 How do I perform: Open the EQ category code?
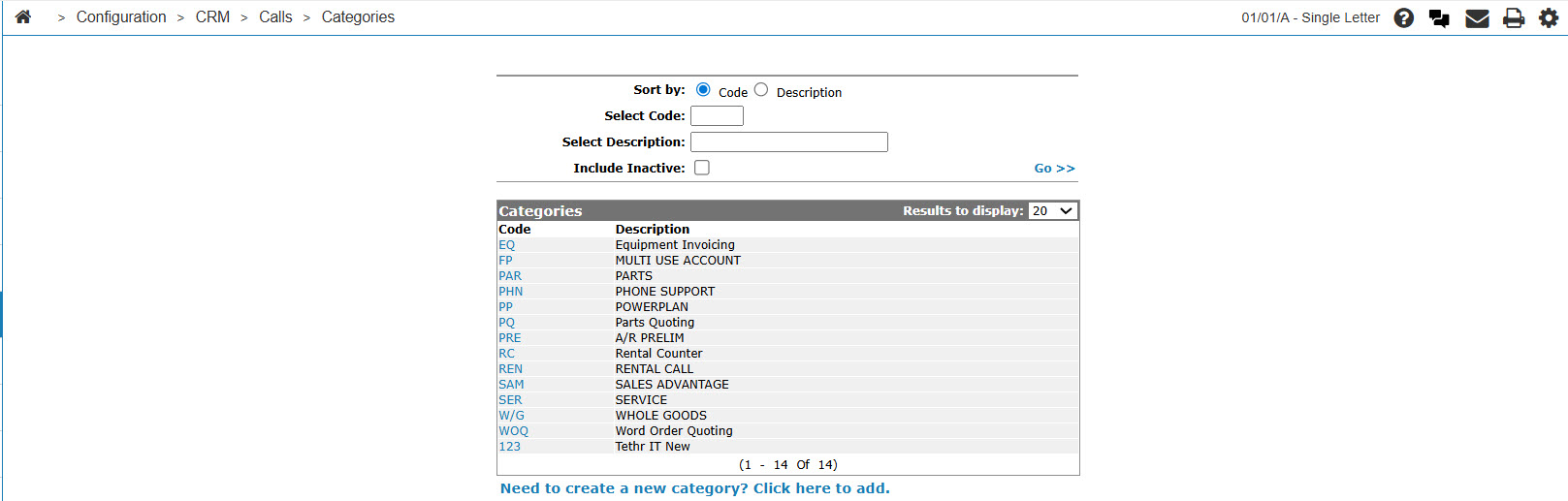(507, 245)
